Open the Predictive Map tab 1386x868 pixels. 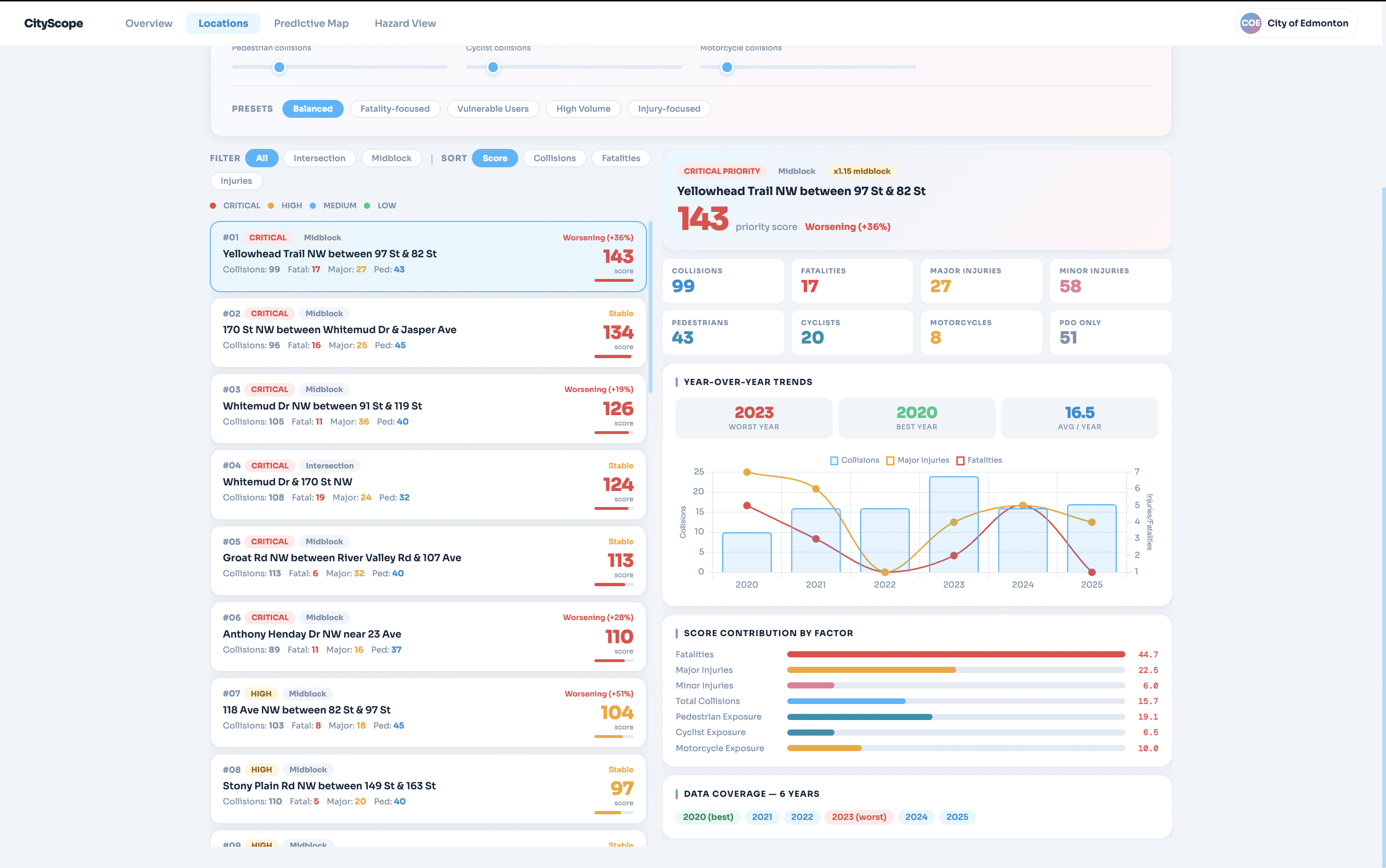coord(311,24)
